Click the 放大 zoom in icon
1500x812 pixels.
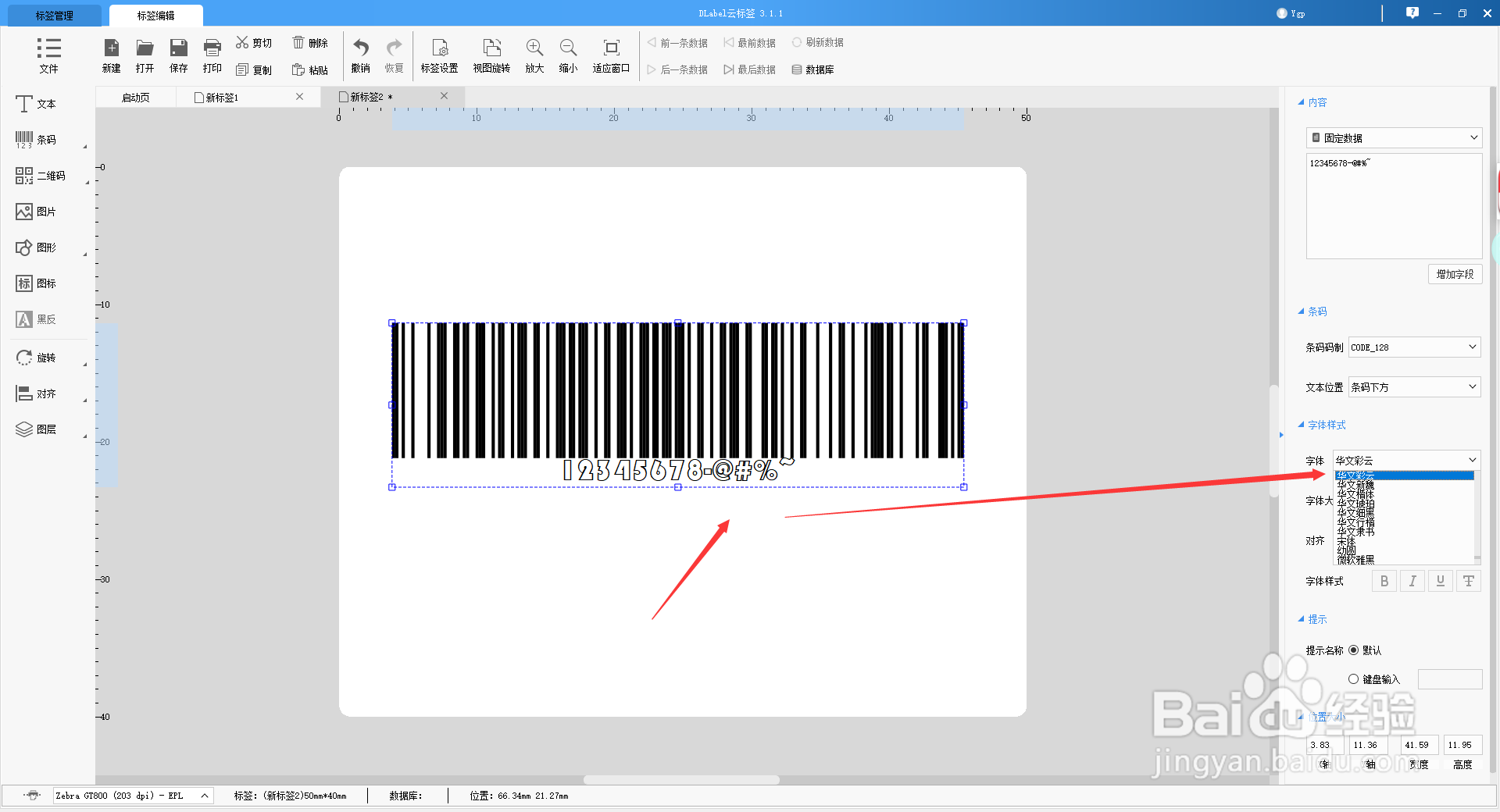coord(534,55)
